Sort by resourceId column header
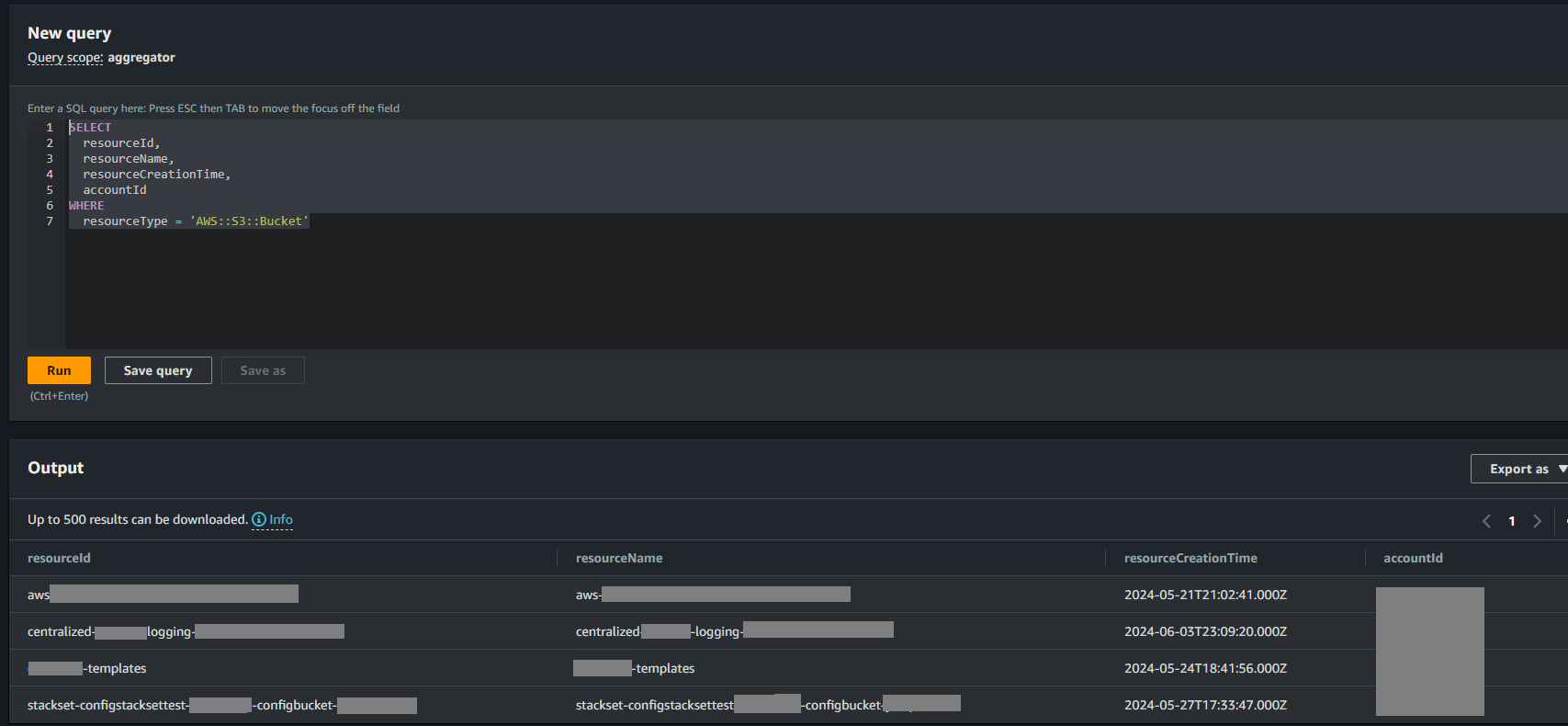 [x=60, y=558]
